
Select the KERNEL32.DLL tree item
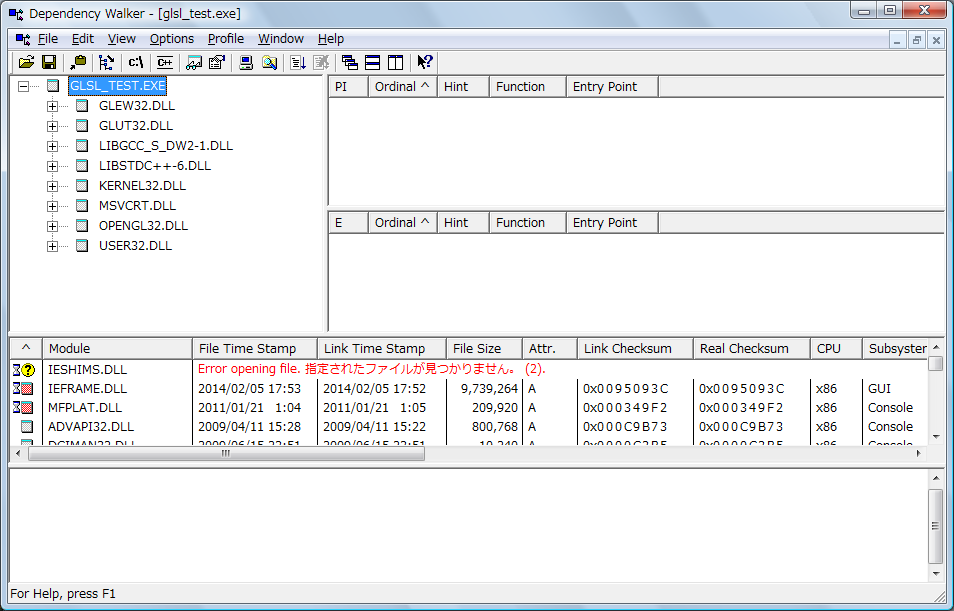click(142, 186)
